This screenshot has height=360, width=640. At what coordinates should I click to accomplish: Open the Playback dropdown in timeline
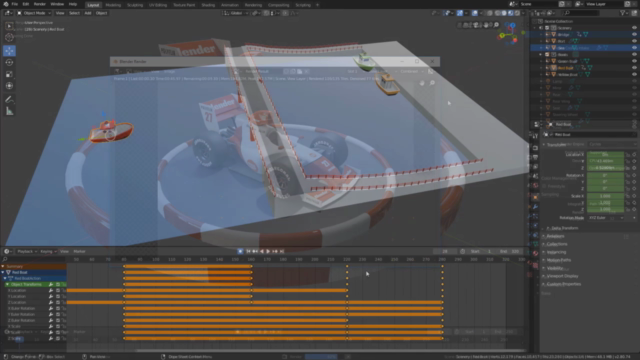(x=27, y=251)
